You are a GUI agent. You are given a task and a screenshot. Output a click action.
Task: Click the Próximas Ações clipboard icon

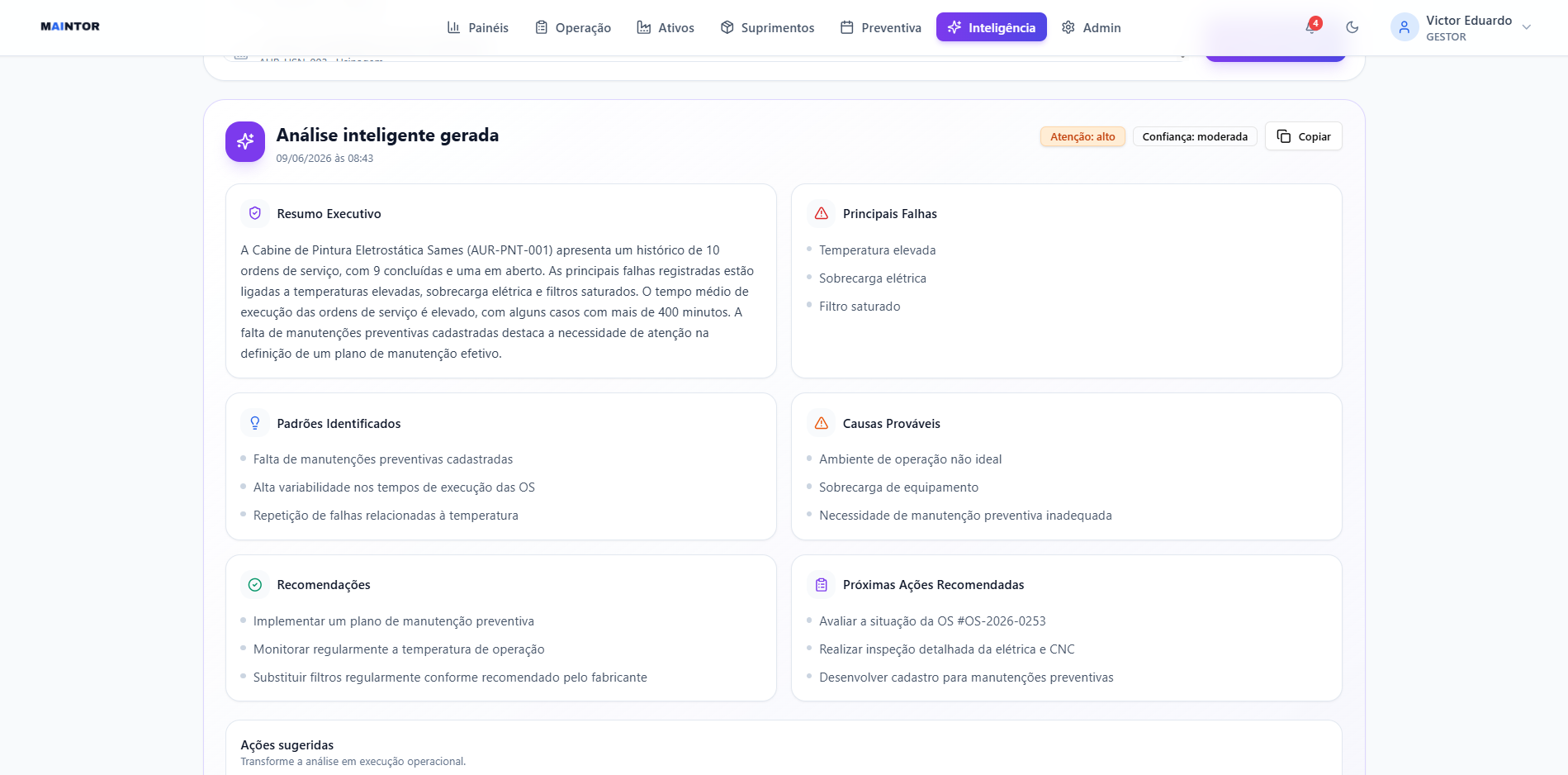coord(822,585)
